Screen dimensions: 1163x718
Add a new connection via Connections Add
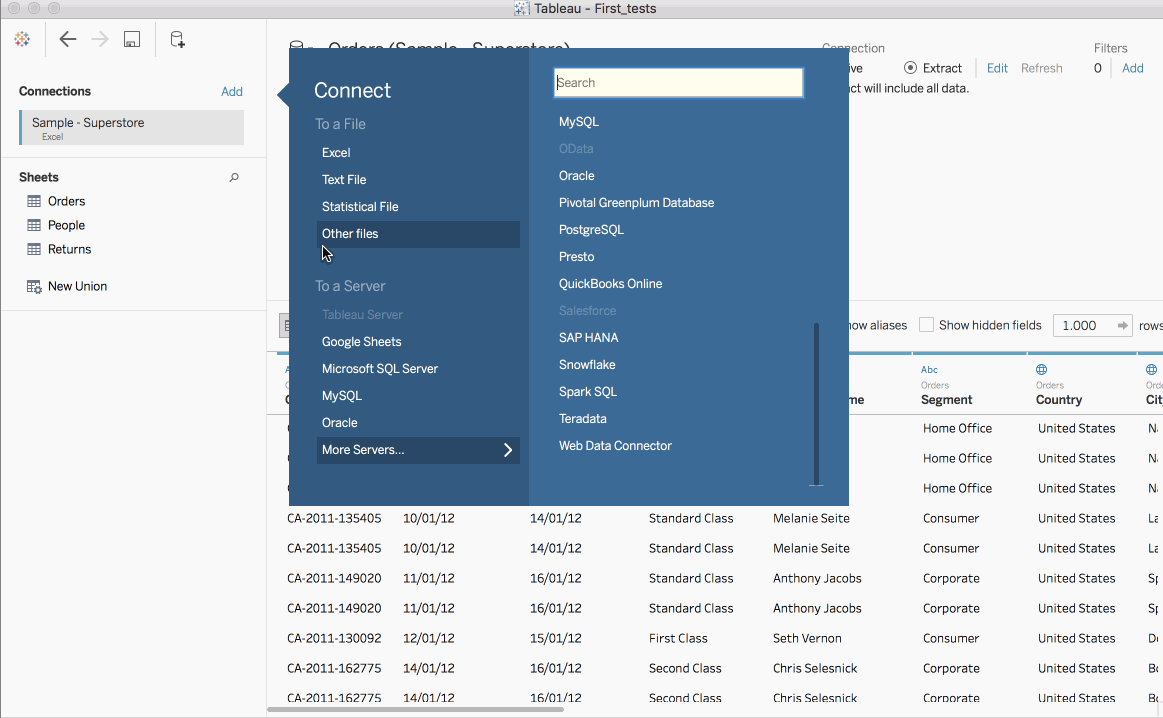coord(231,92)
